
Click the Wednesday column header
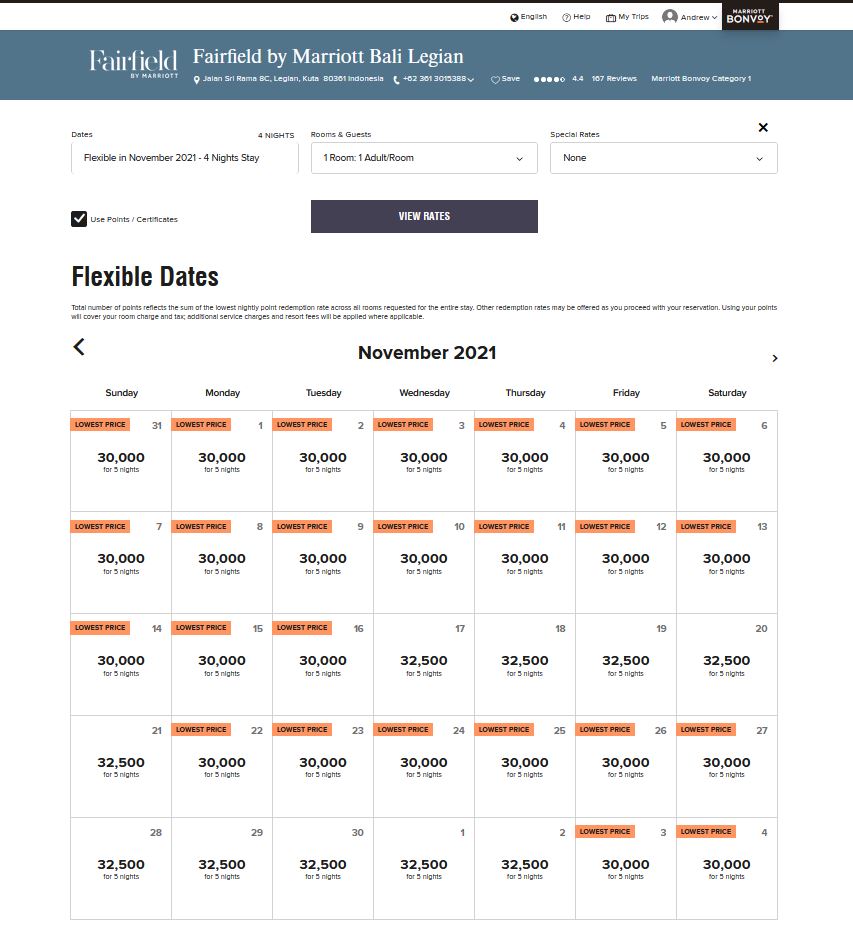click(424, 393)
